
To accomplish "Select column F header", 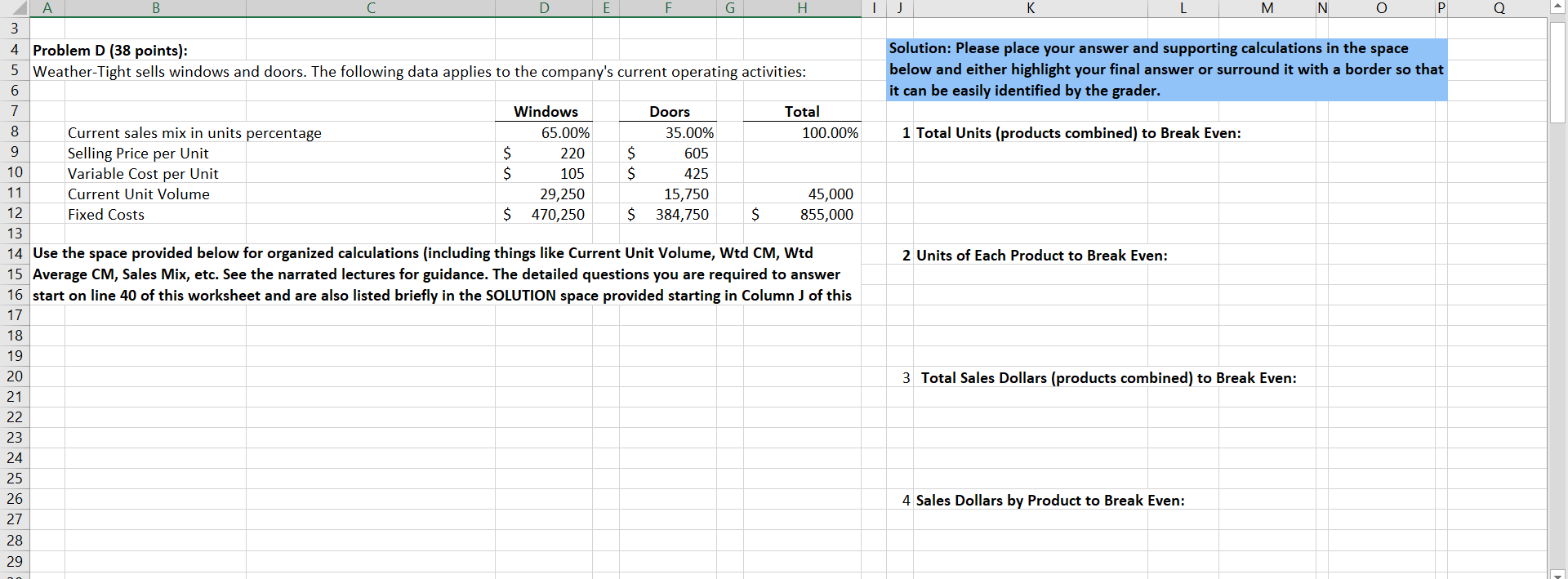I will (x=668, y=8).
